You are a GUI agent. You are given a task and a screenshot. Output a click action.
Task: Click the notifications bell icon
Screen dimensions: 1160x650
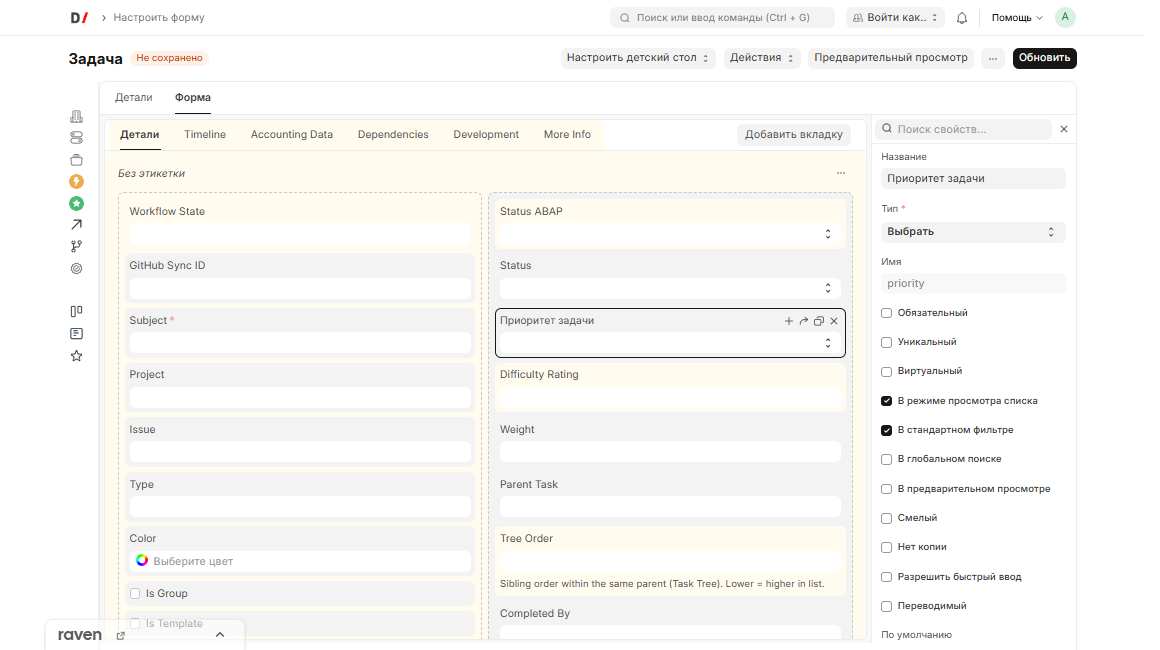962,18
